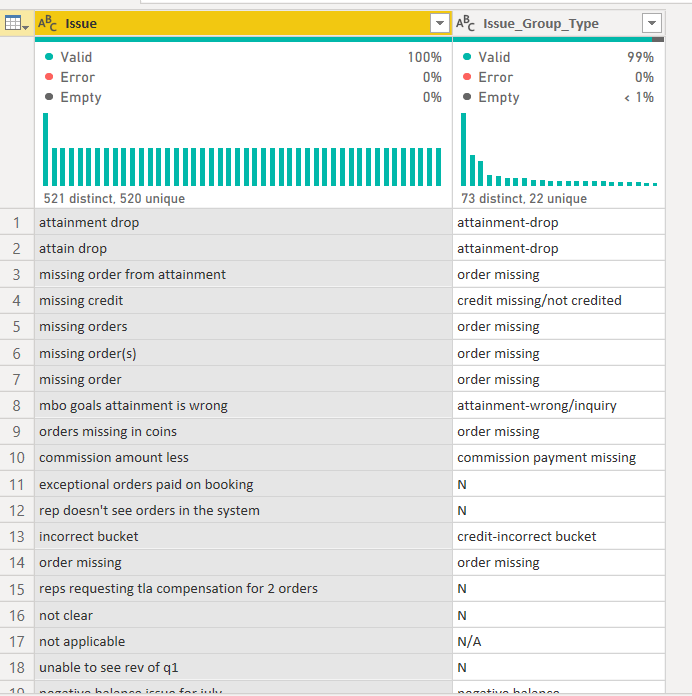Image resolution: width=692 pixels, height=696 pixels.
Task: Click the Issue column distribution chart
Action: tap(242, 149)
